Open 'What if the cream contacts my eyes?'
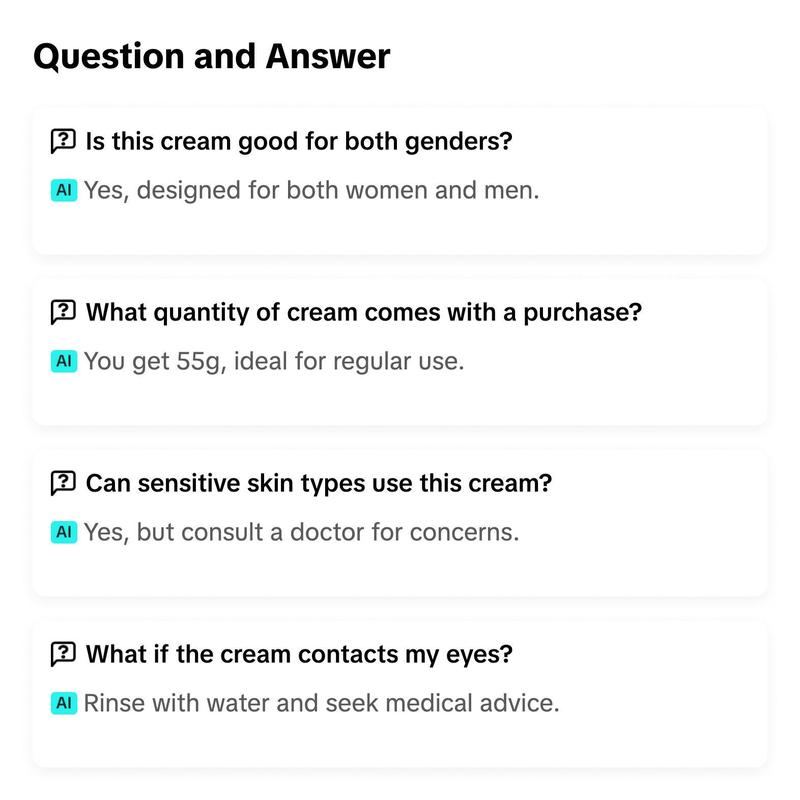Image resolution: width=800 pixels, height=800 pixels. 299,654
